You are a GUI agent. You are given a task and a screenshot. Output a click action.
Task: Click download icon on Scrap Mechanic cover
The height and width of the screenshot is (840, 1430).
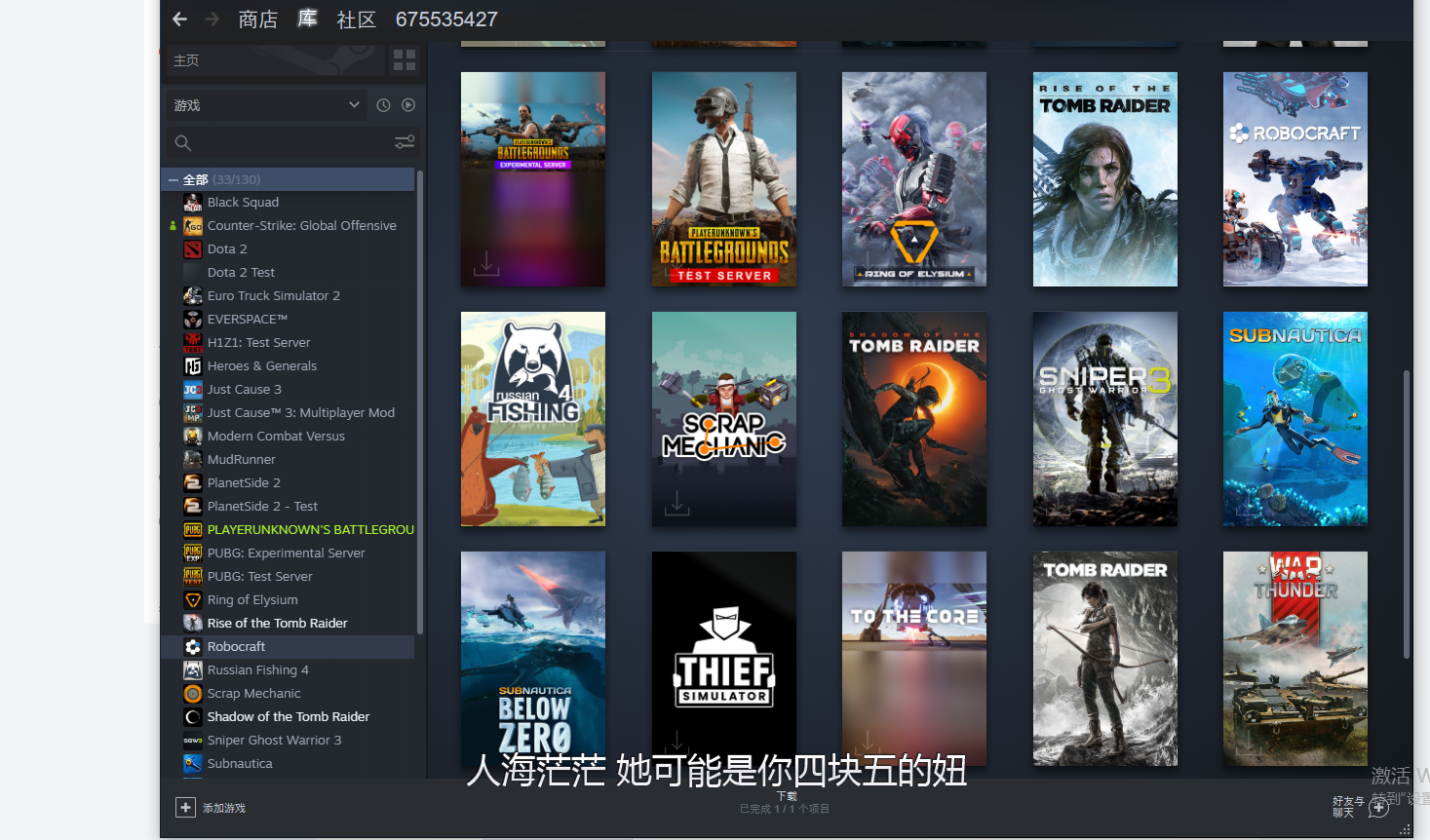tap(676, 503)
